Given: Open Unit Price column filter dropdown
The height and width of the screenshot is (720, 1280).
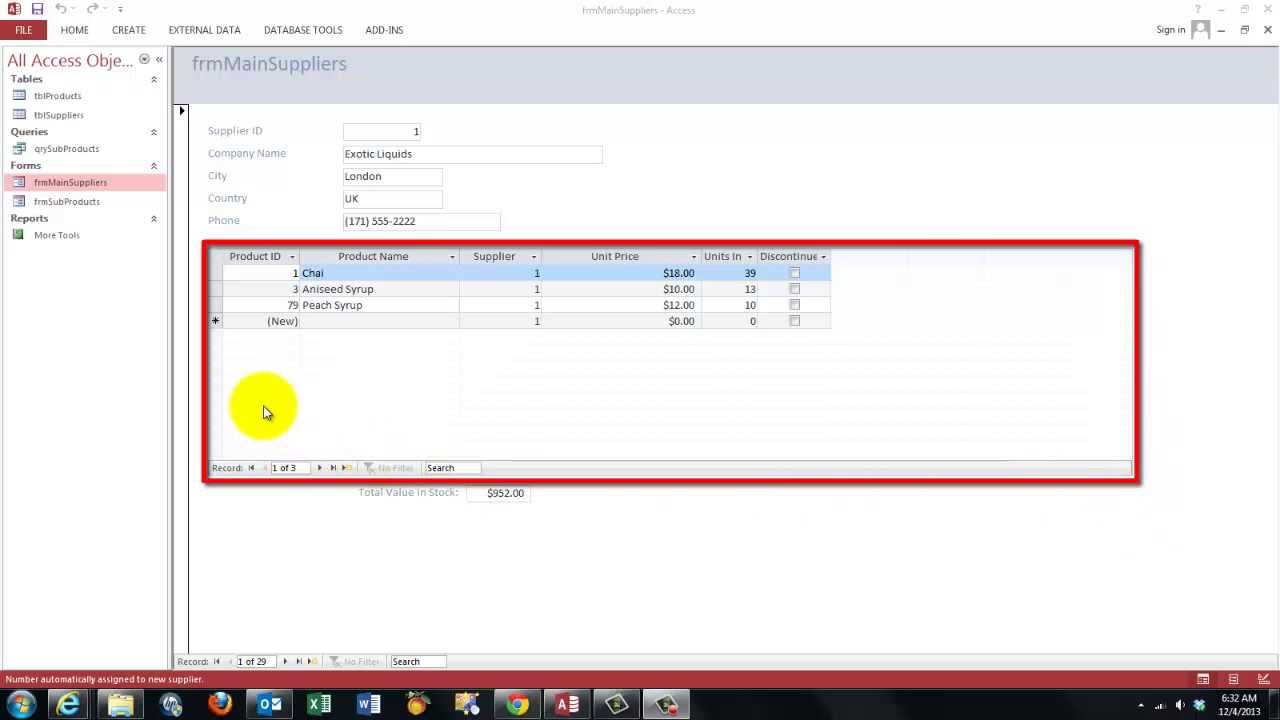Looking at the screenshot, I should click(694, 257).
